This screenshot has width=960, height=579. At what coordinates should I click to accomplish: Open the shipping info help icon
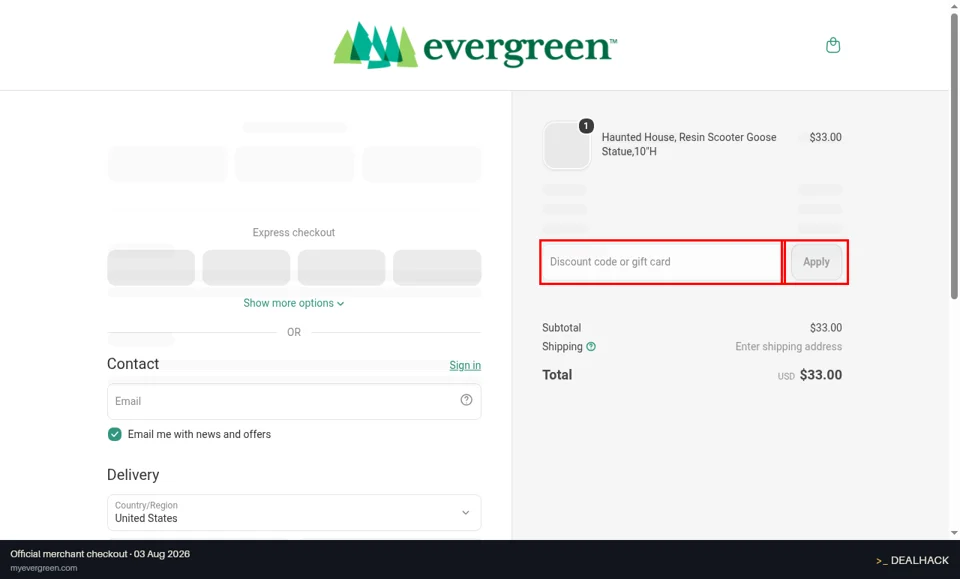pyautogui.click(x=591, y=346)
